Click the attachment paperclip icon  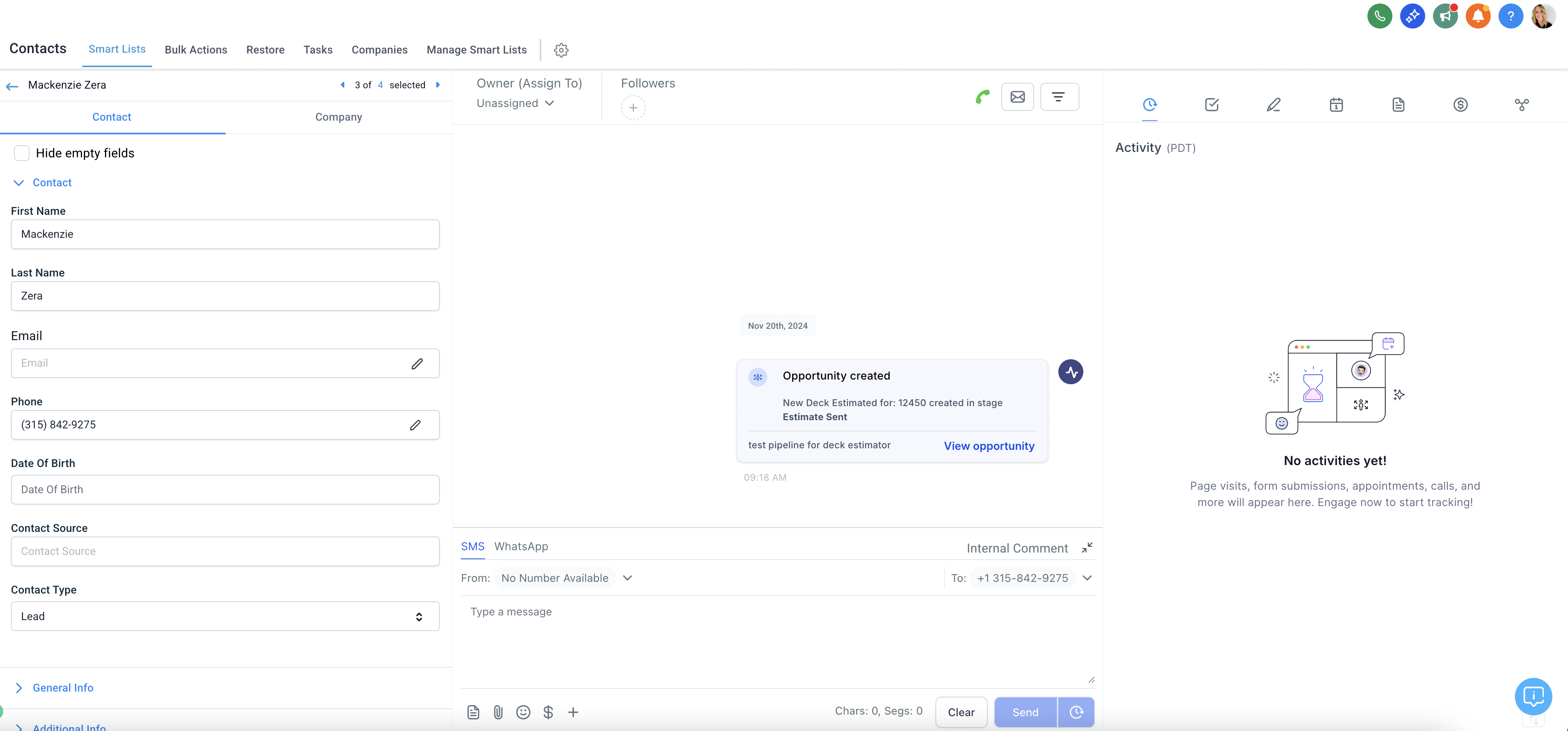[498, 712]
